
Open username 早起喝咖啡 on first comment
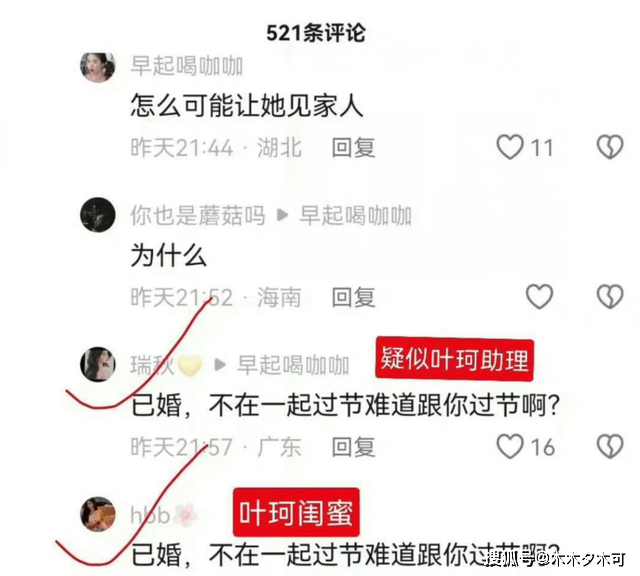tap(187, 66)
